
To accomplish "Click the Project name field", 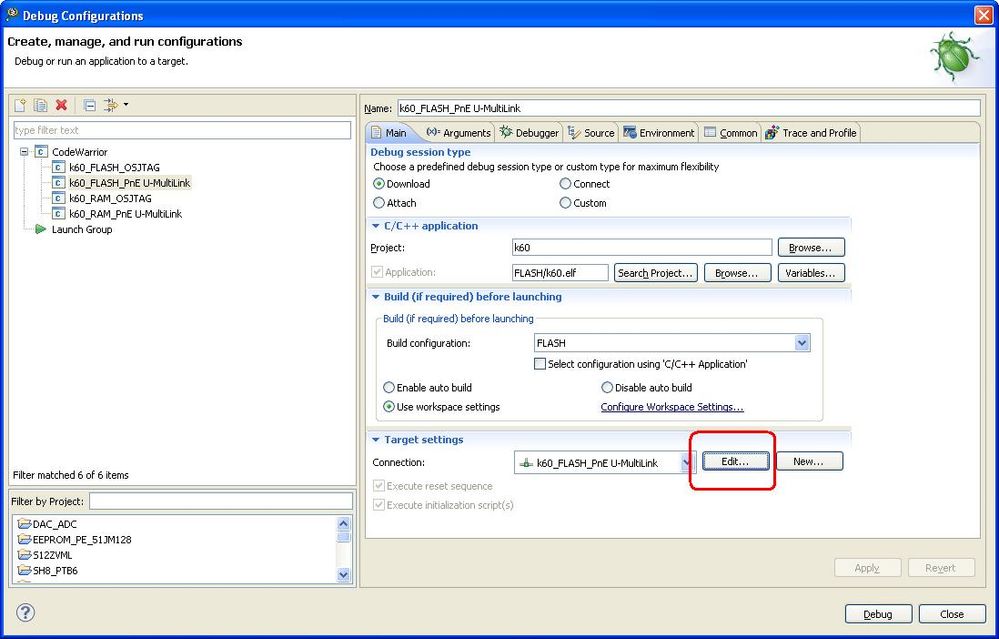I will 642,247.
